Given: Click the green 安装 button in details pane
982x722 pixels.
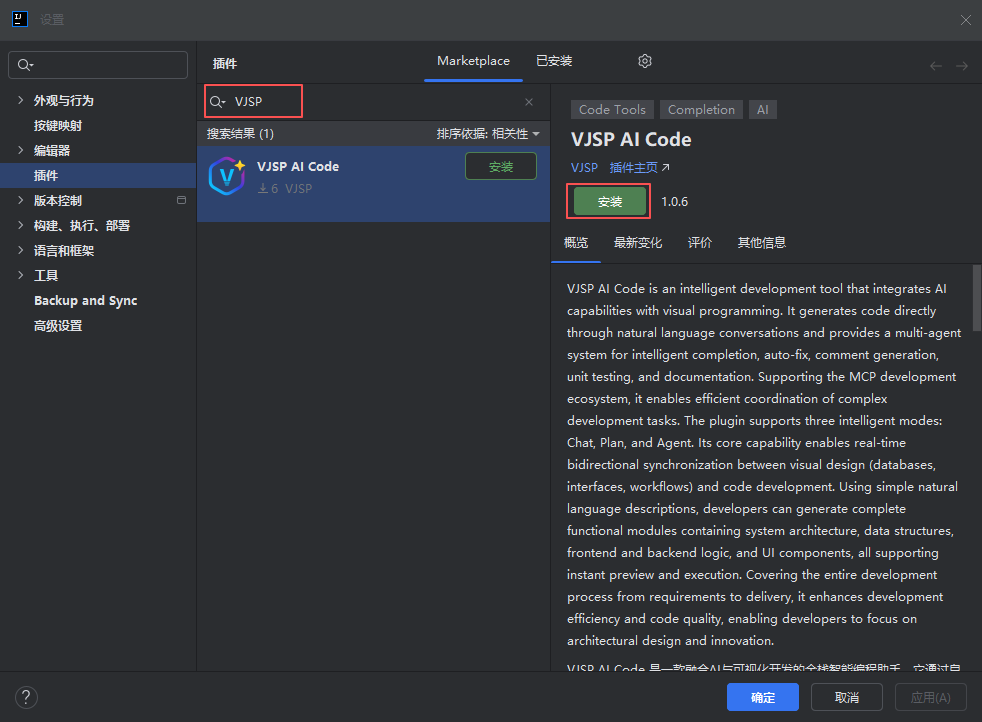Looking at the screenshot, I should tap(609, 201).
